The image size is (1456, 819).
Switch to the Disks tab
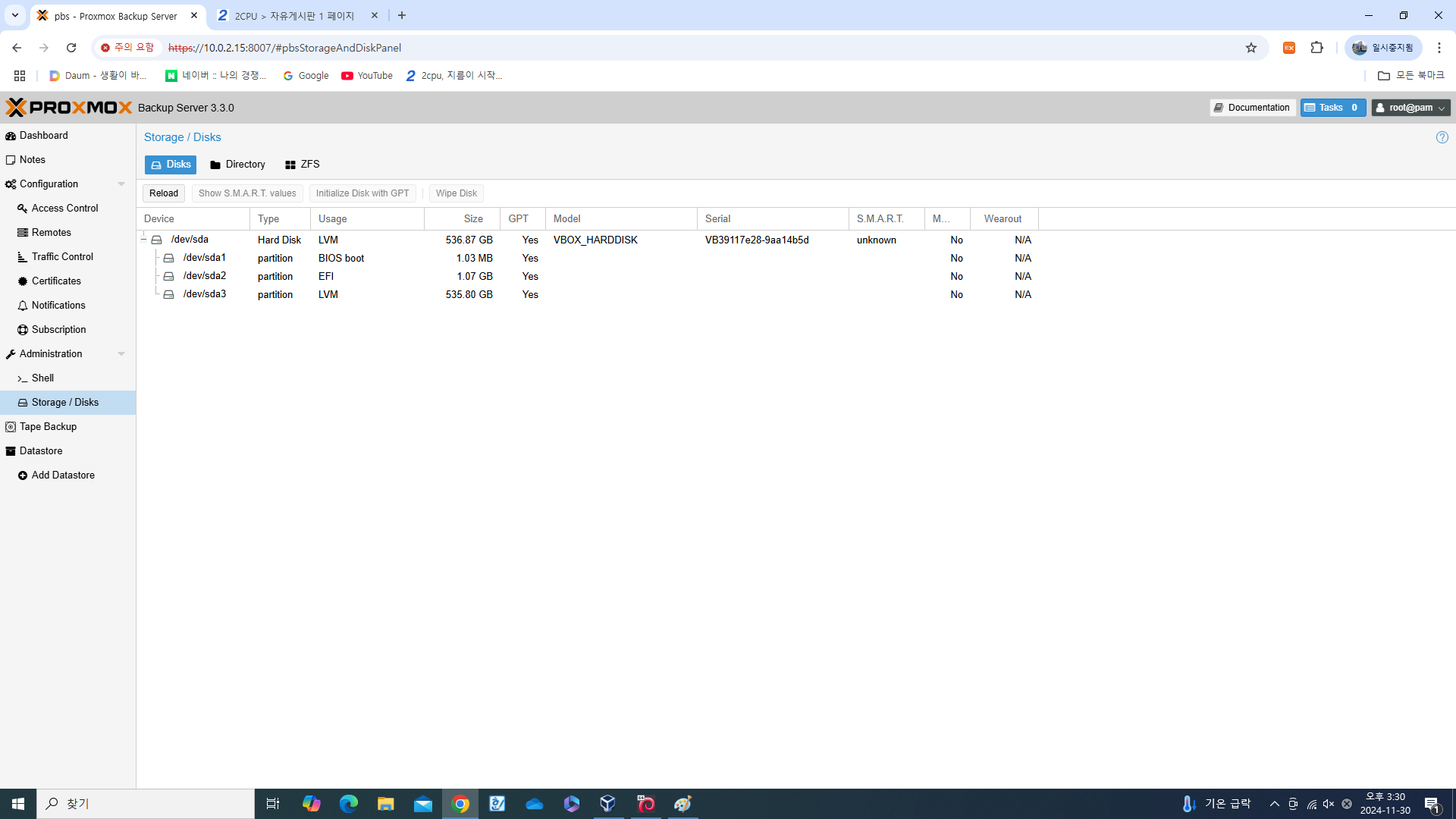click(171, 165)
